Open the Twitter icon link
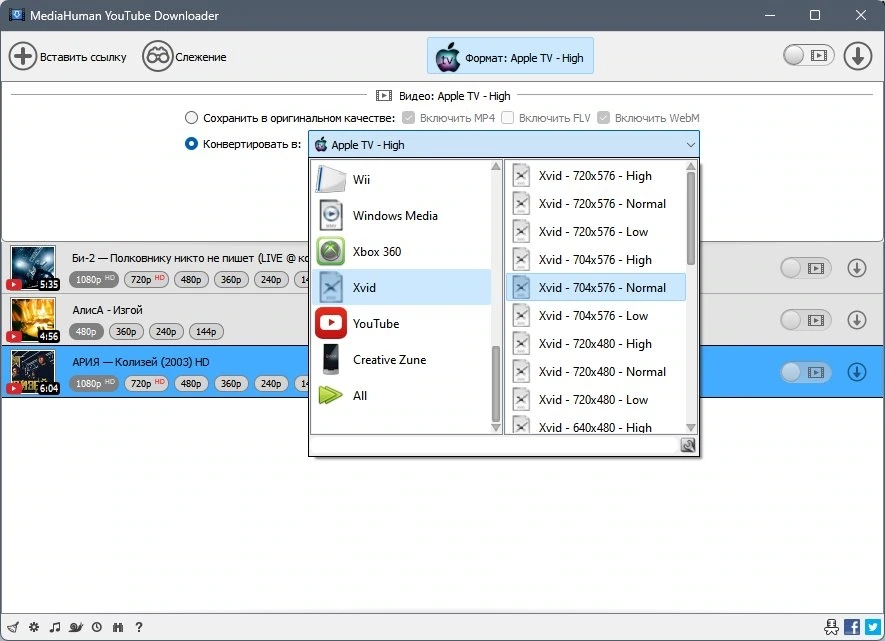The height and width of the screenshot is (641, 885). [x=873, y=626]
